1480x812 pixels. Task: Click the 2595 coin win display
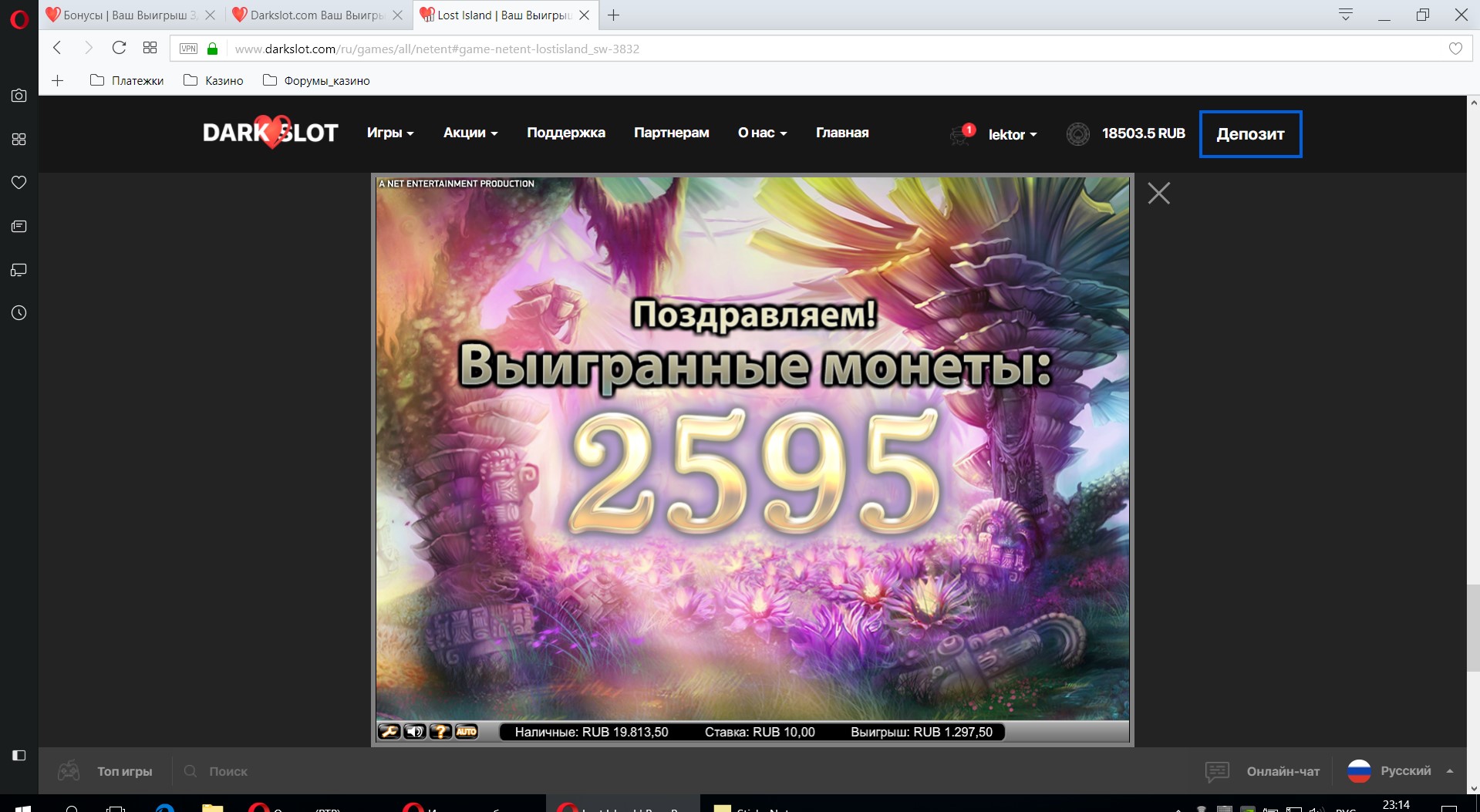(x=754, y=471)
